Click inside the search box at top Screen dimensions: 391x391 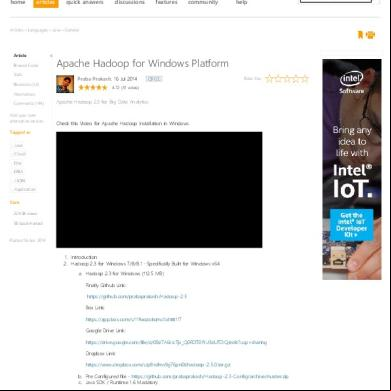(336, 1)
